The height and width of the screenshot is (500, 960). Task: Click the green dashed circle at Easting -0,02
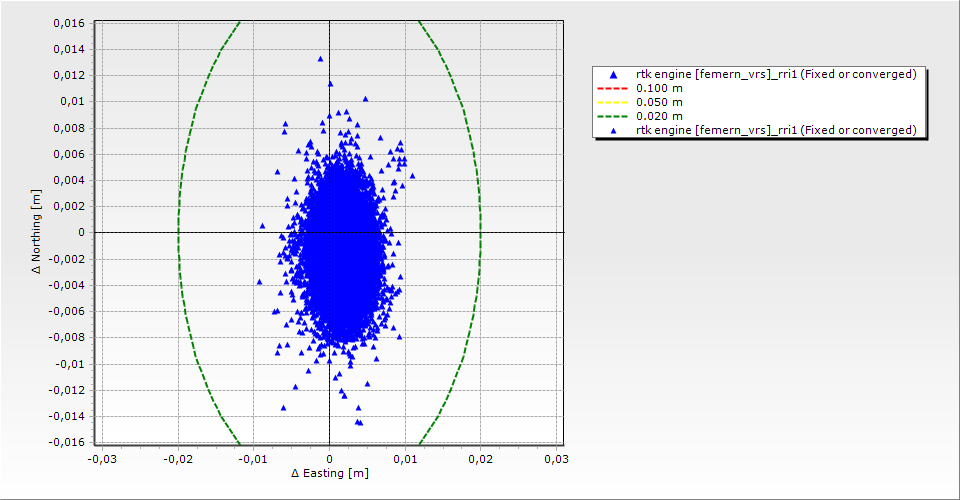(178, 232)
